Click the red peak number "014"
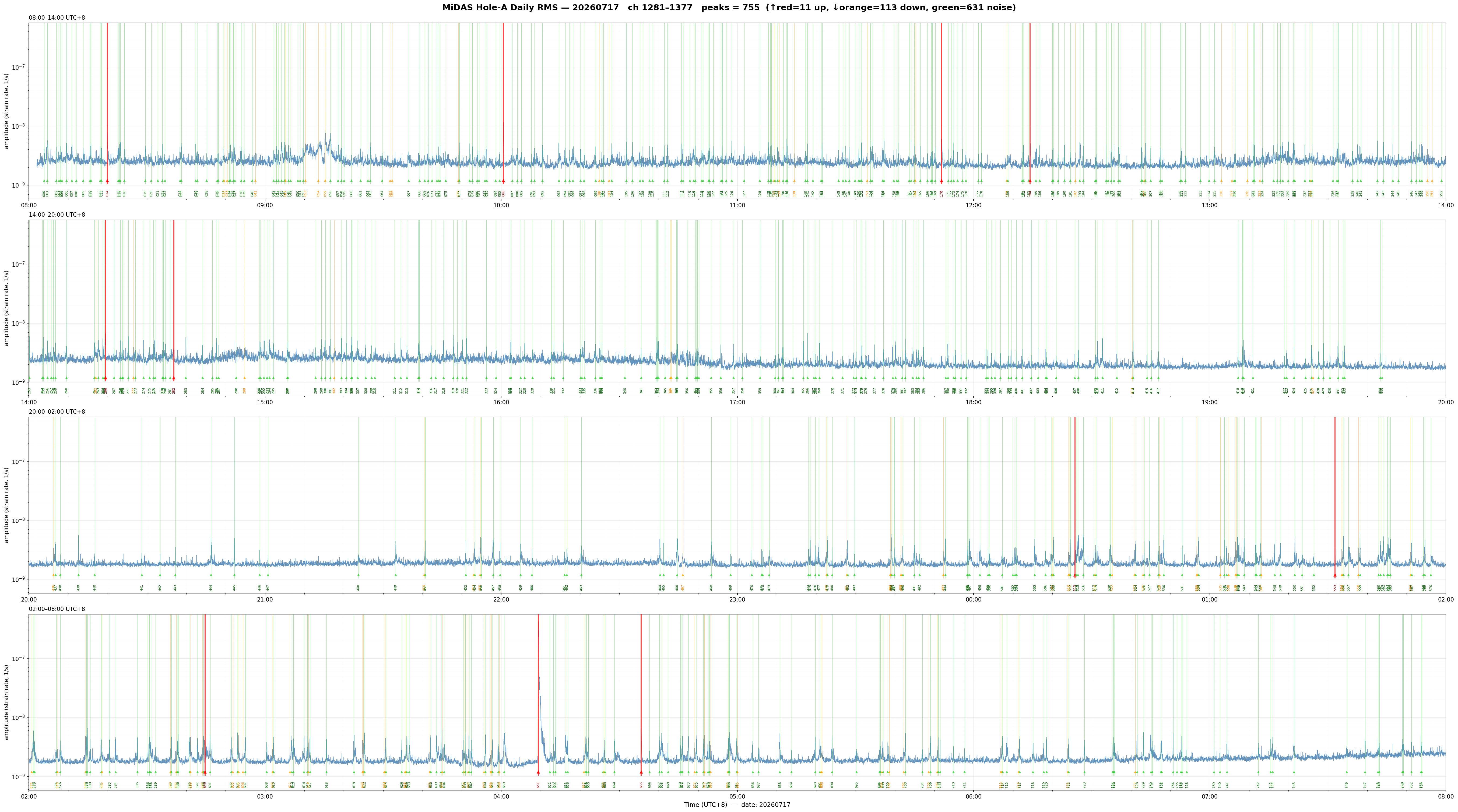 pos(107,194)
